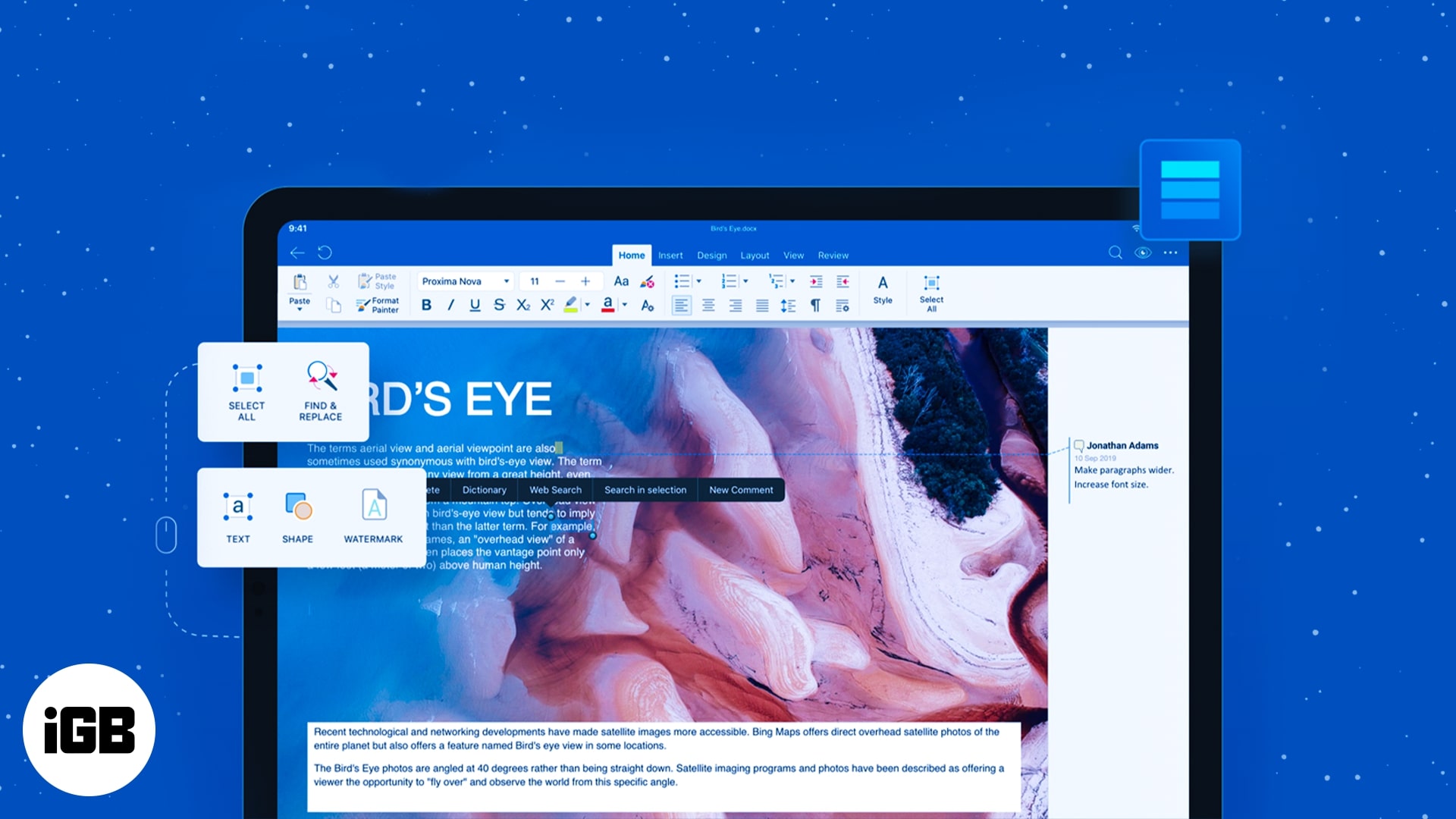Choose Web Search in context menu
This screenshot has height=819, width=1456.
[555, 490]
